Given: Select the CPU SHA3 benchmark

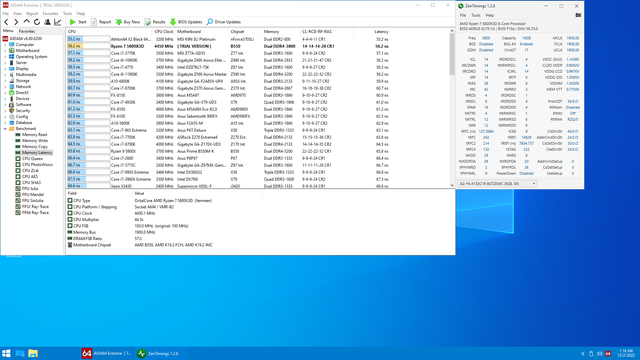Looking at the screenshot, I should tap(31, 182).
